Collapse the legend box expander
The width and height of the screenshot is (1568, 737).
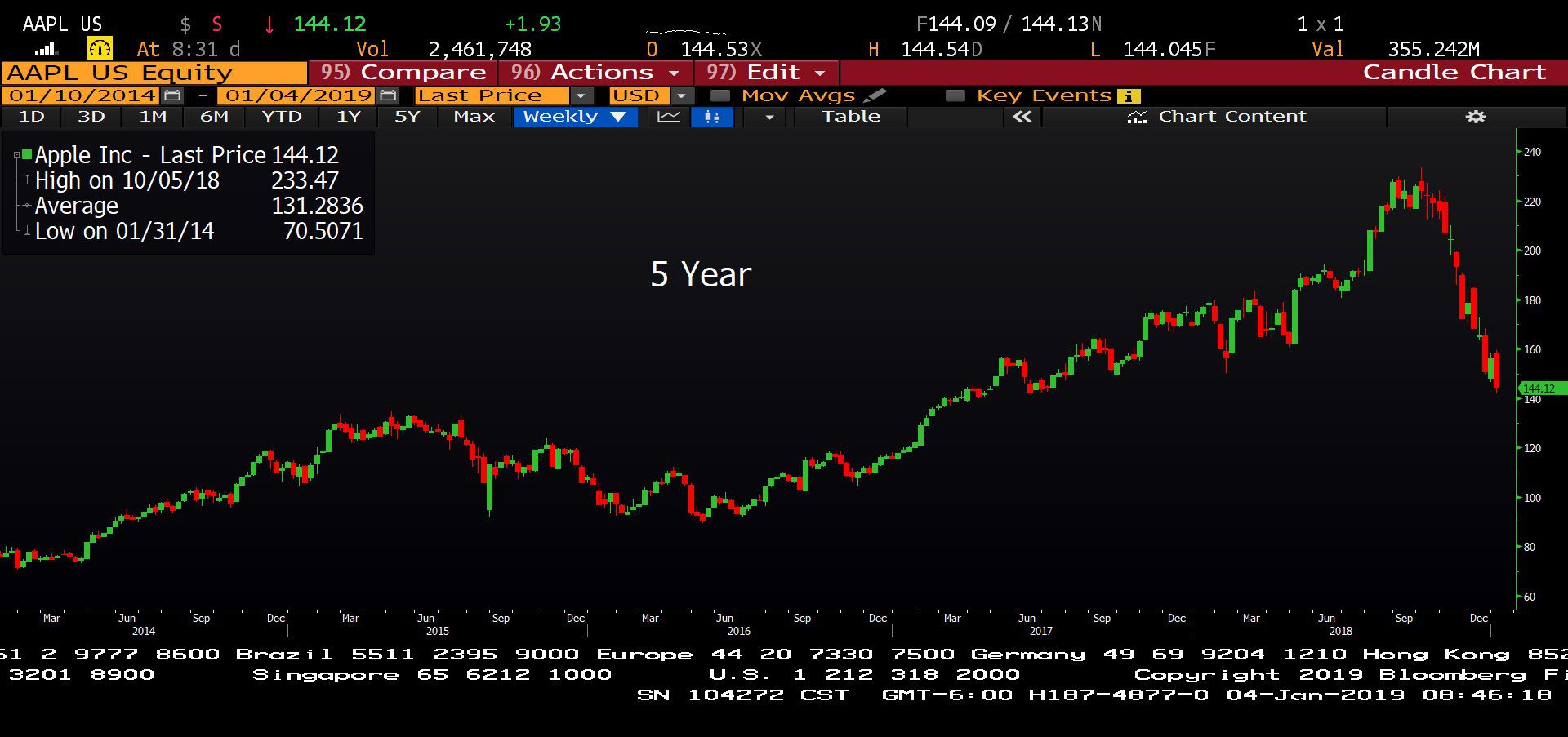[x=16, y=154]
